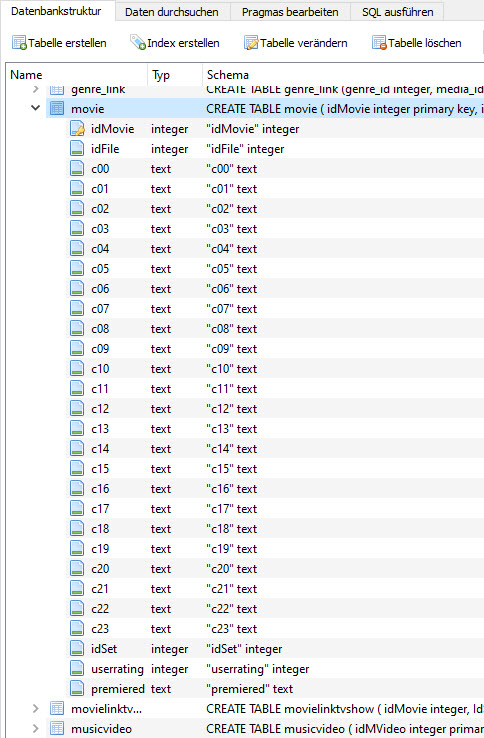Image resolution: width=484 pixels, height=738 pixels.
Task: Open the Pragmas bearbeiten tab
Action: [x=290, y=12]
